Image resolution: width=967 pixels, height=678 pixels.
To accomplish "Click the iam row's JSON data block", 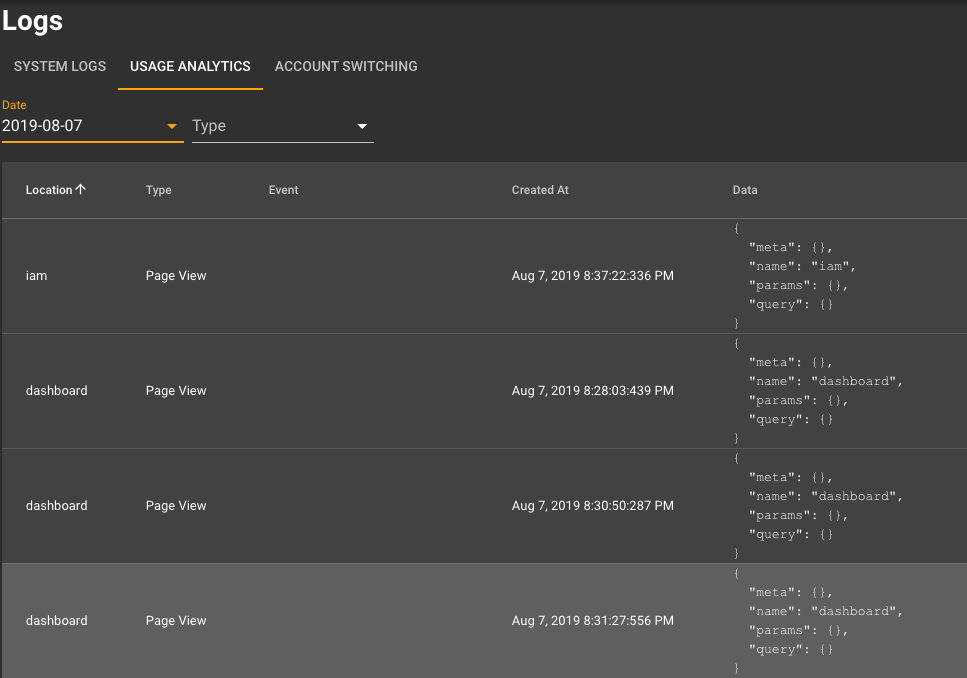I will coord(795,276).
